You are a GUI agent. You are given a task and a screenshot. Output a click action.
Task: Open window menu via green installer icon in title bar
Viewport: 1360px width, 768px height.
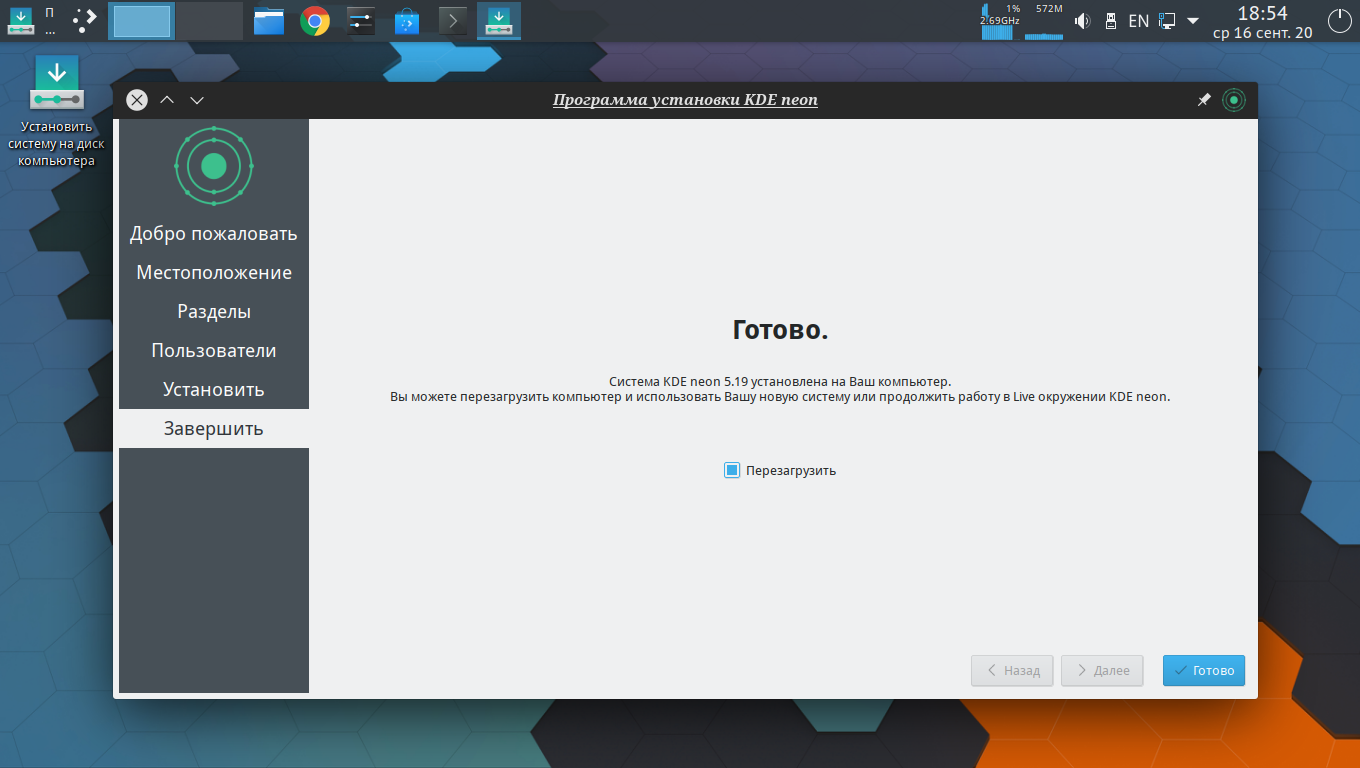[x=1234, y=100]
